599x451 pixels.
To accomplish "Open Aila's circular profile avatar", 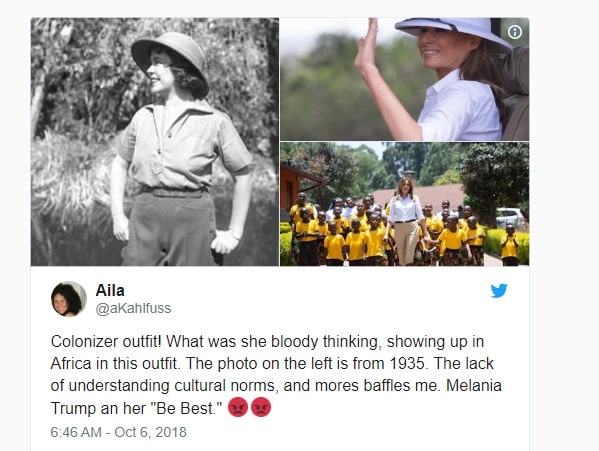I will pyautogui.click(x=69, y=299).
